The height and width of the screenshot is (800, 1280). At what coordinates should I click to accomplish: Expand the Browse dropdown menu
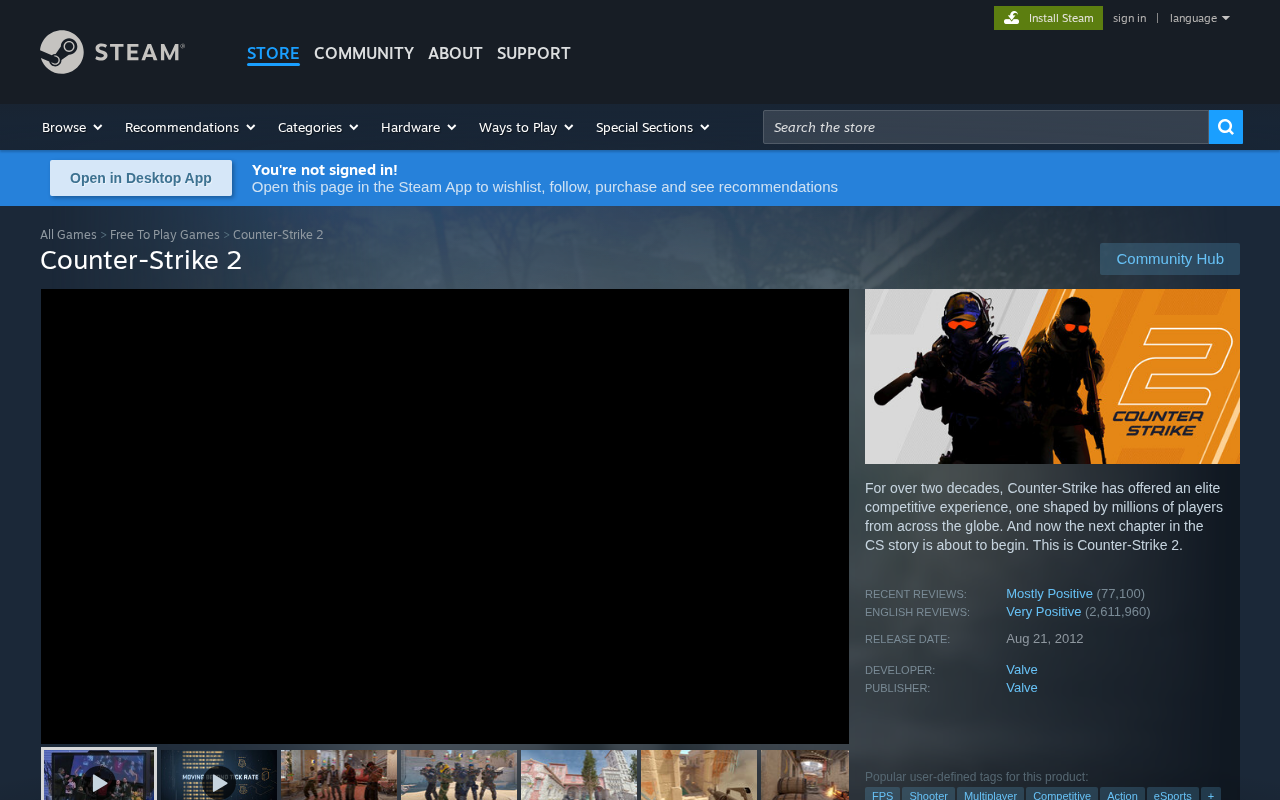click(72, 127)
